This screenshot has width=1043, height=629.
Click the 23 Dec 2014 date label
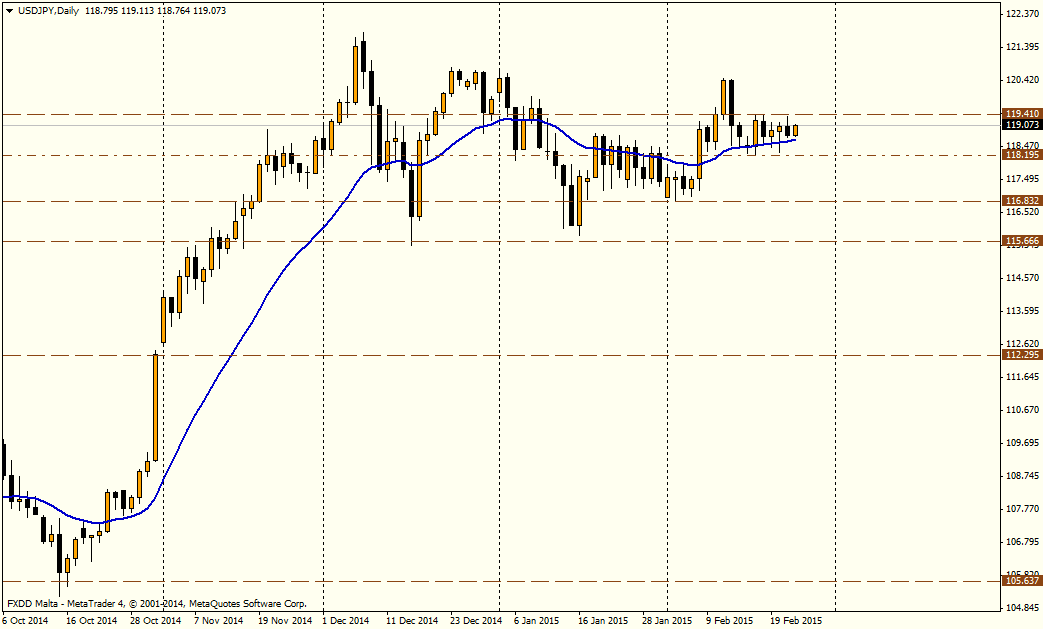coord(475,620)
